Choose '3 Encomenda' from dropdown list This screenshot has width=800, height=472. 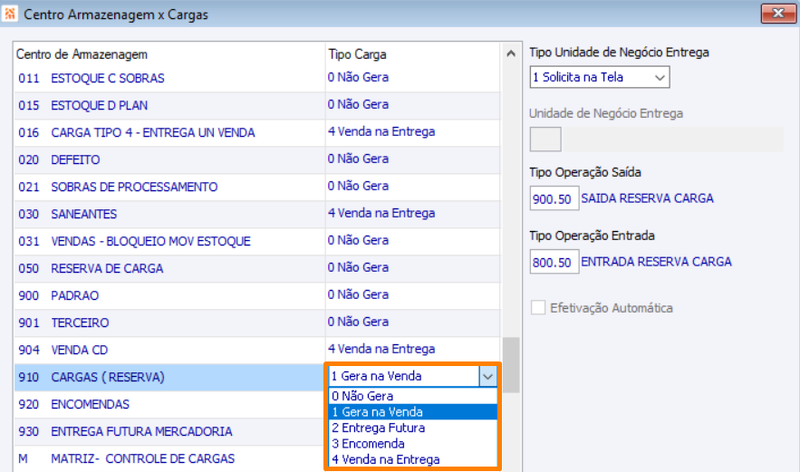pos(413,443)
